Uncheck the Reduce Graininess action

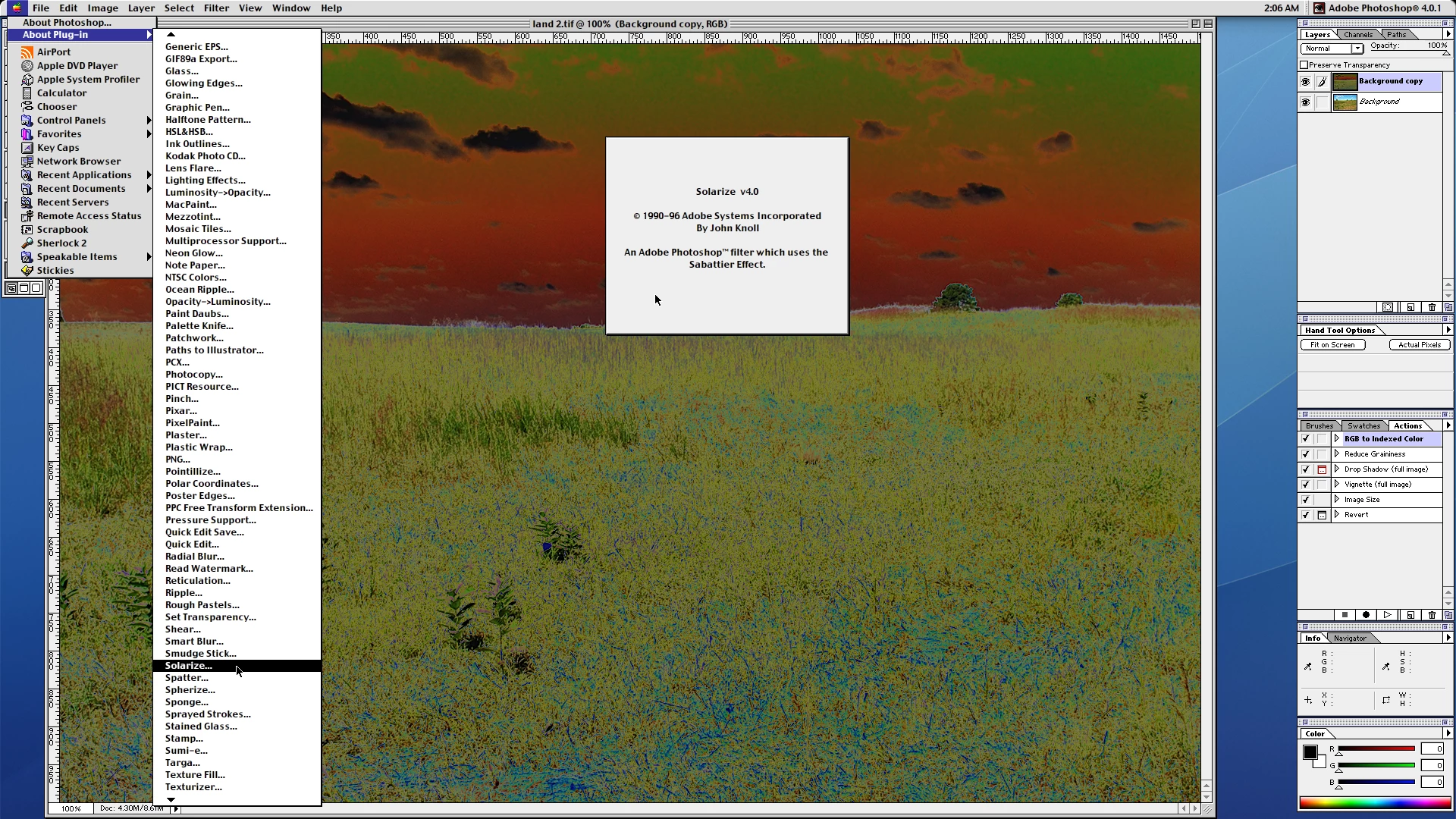1305,454
